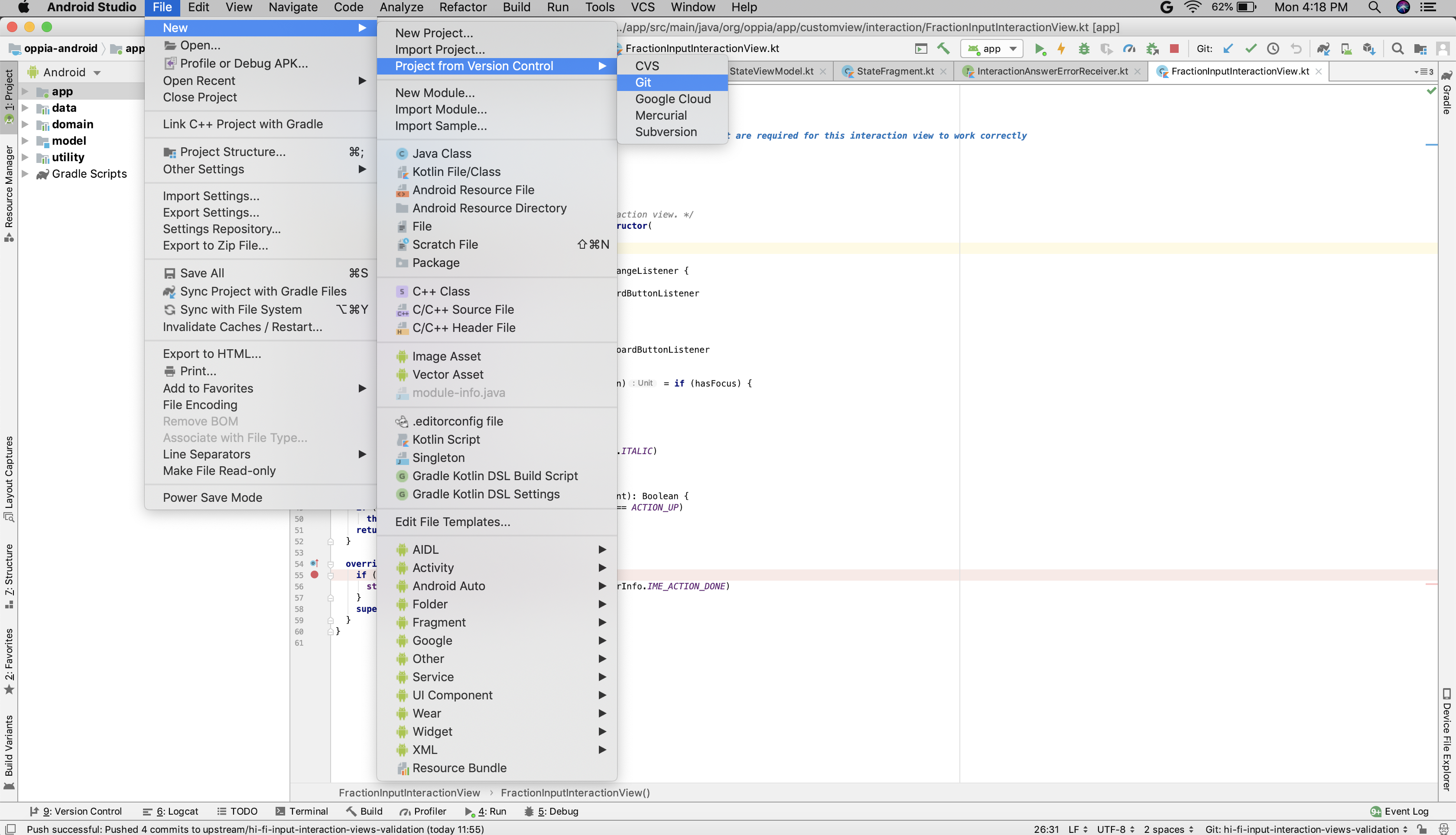Click the Git Rollback undo arrow
The height and width of the screenshot is (835, 1456).
coord(1296,49)
